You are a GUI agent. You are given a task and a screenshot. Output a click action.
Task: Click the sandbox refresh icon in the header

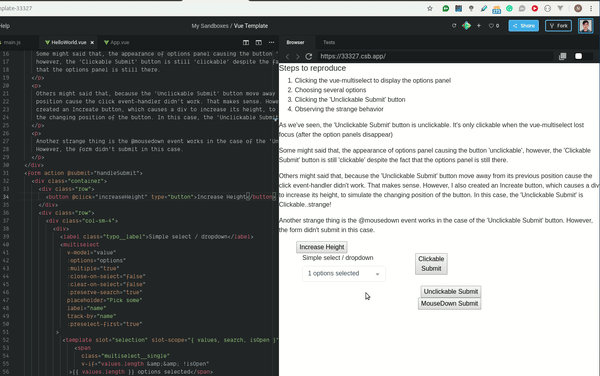click(x=454, y=26)
